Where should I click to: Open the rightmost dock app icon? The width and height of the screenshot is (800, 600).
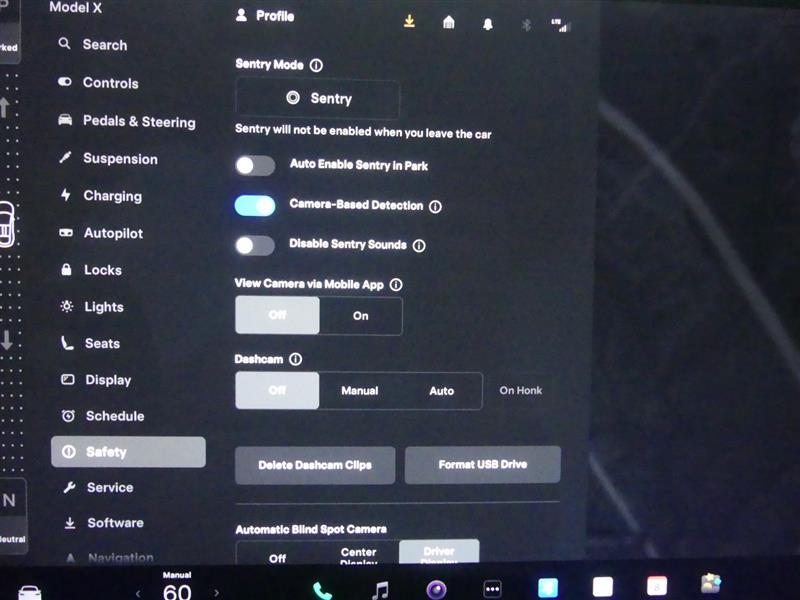[711, 583]
